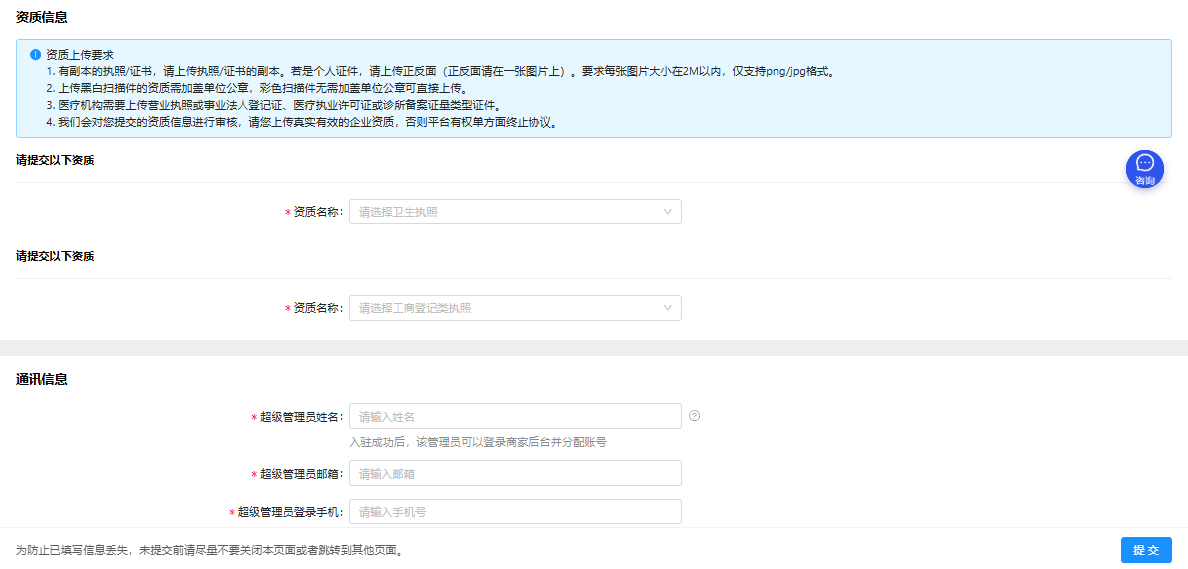Click the chevron arrow in the 工商登记类执照 selector

click(x=668, y=308)
